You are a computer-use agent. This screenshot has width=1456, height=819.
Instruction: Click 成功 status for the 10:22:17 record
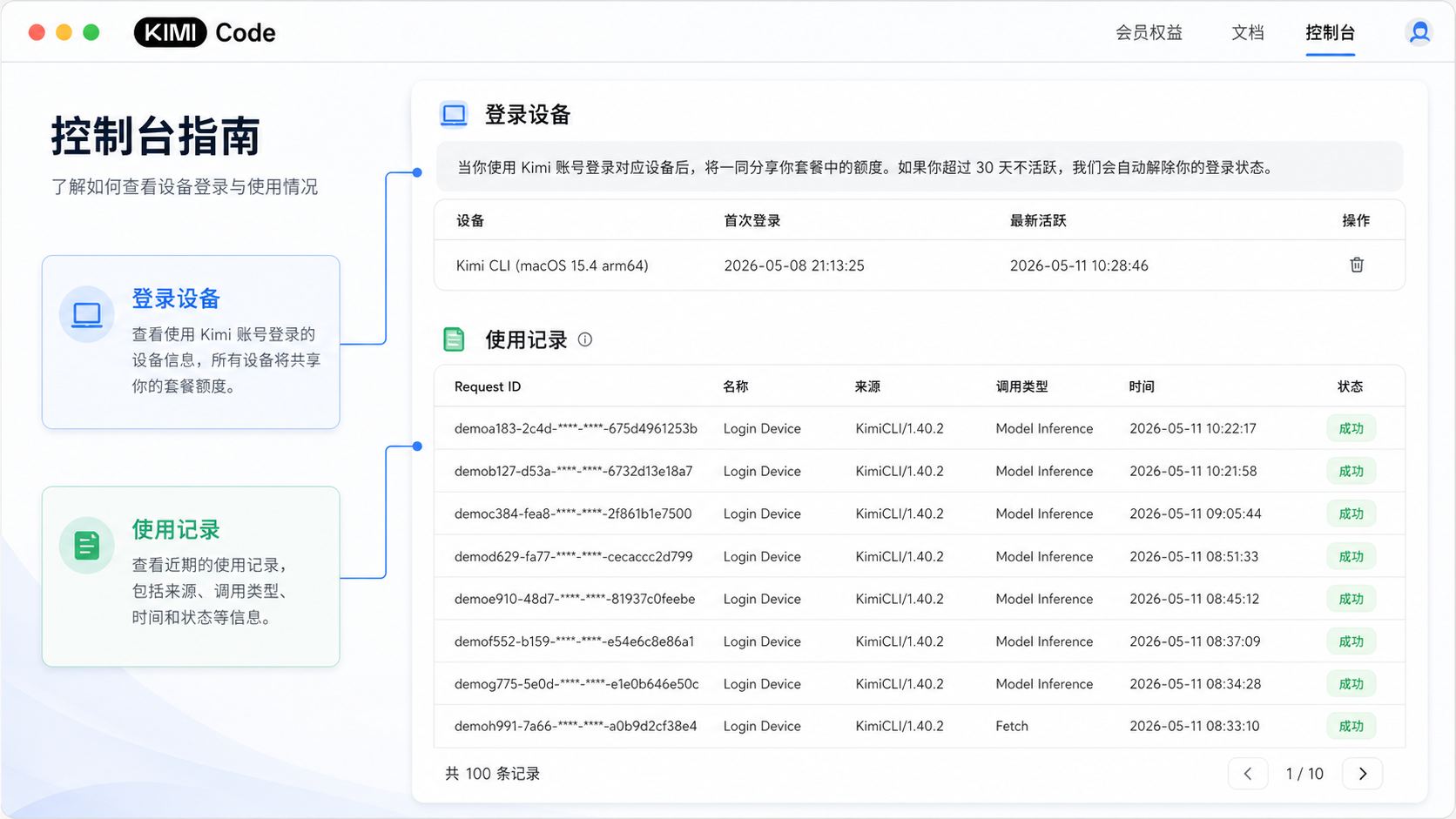tap(1352, 428)
